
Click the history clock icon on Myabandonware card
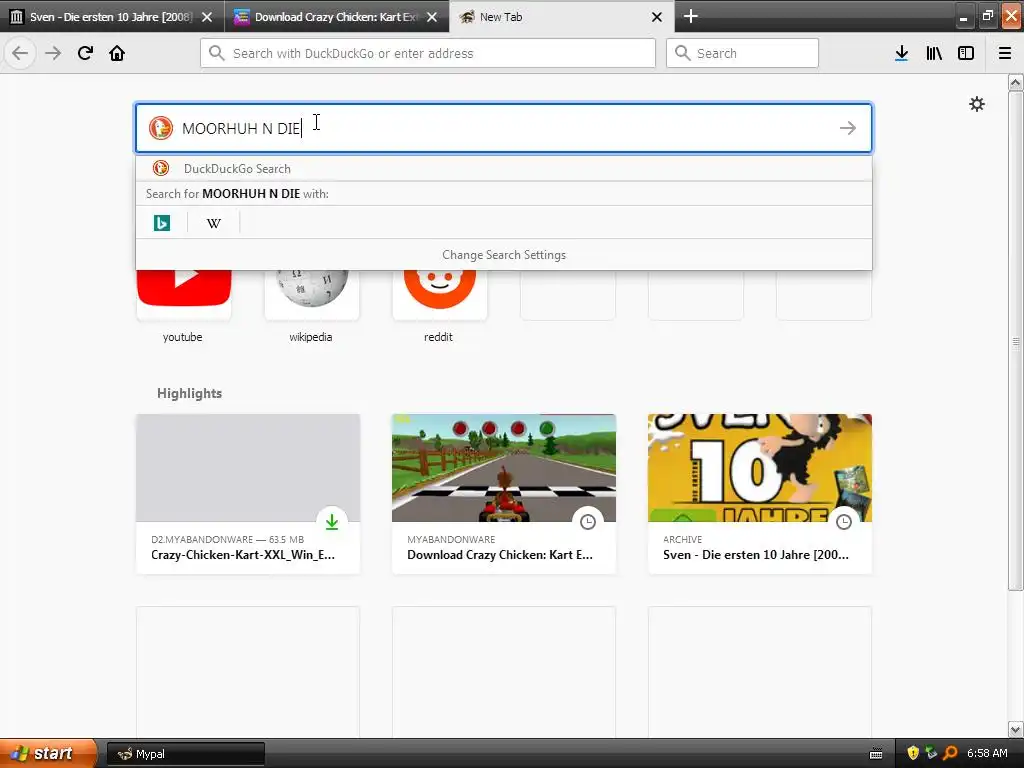click(x=588, y=521)
